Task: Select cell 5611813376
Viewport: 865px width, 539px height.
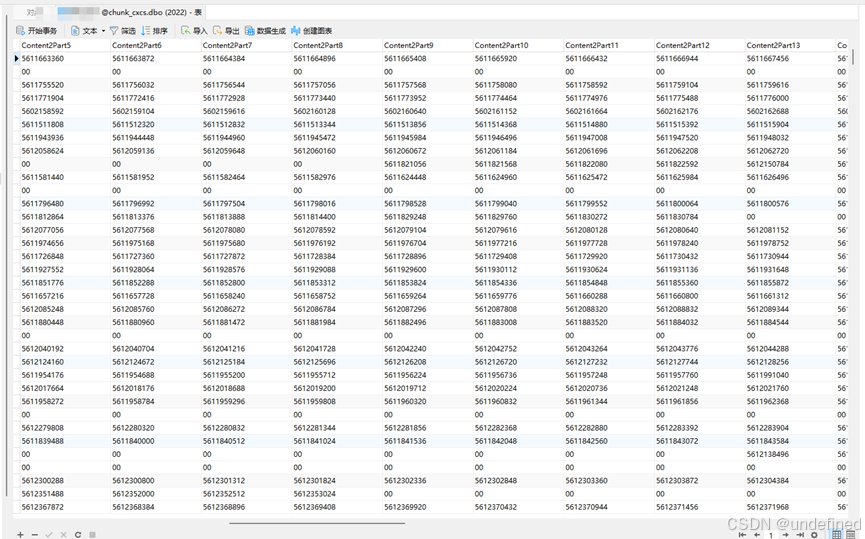Action: [x=156, y=217]
